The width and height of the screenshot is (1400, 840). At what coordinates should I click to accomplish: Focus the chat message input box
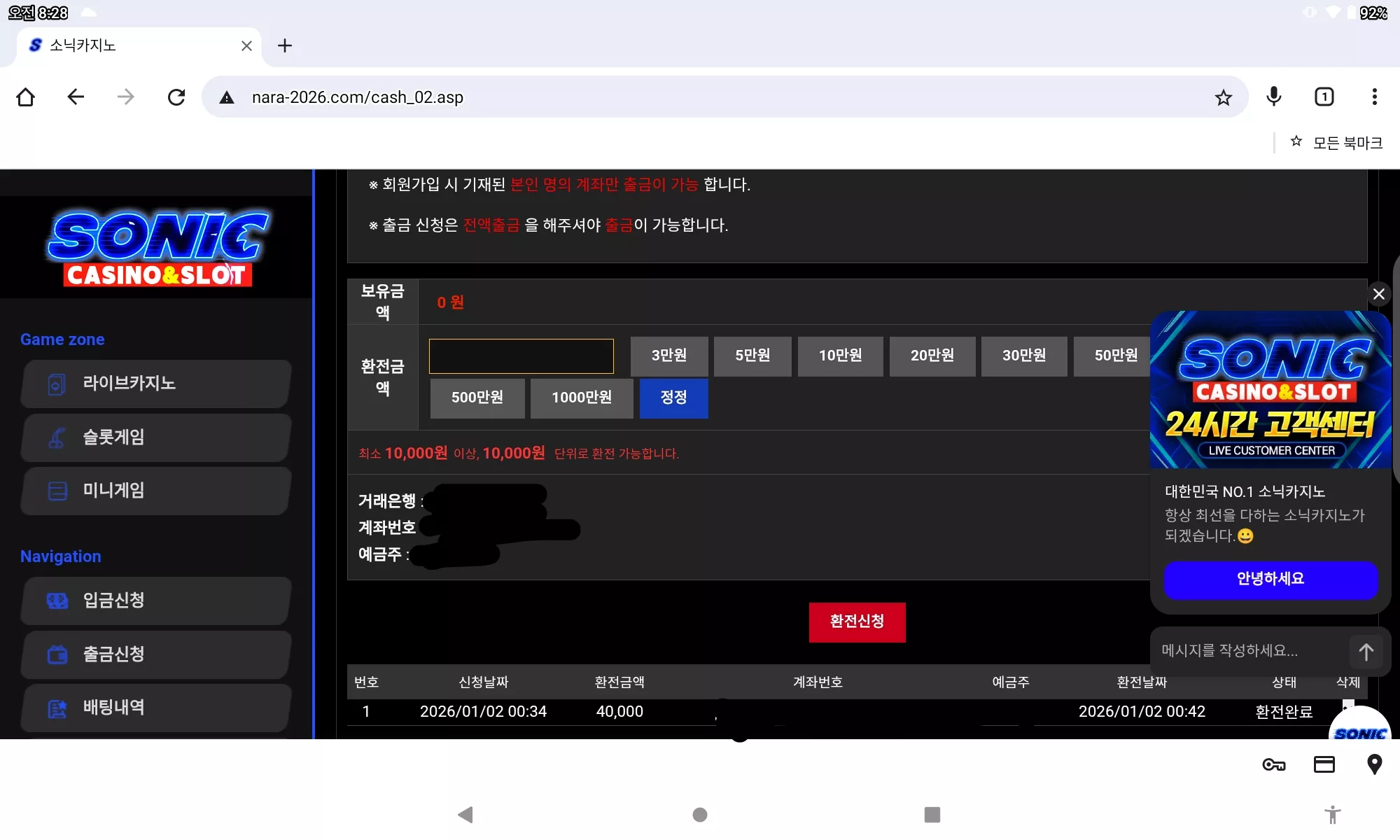point(1249,651)
